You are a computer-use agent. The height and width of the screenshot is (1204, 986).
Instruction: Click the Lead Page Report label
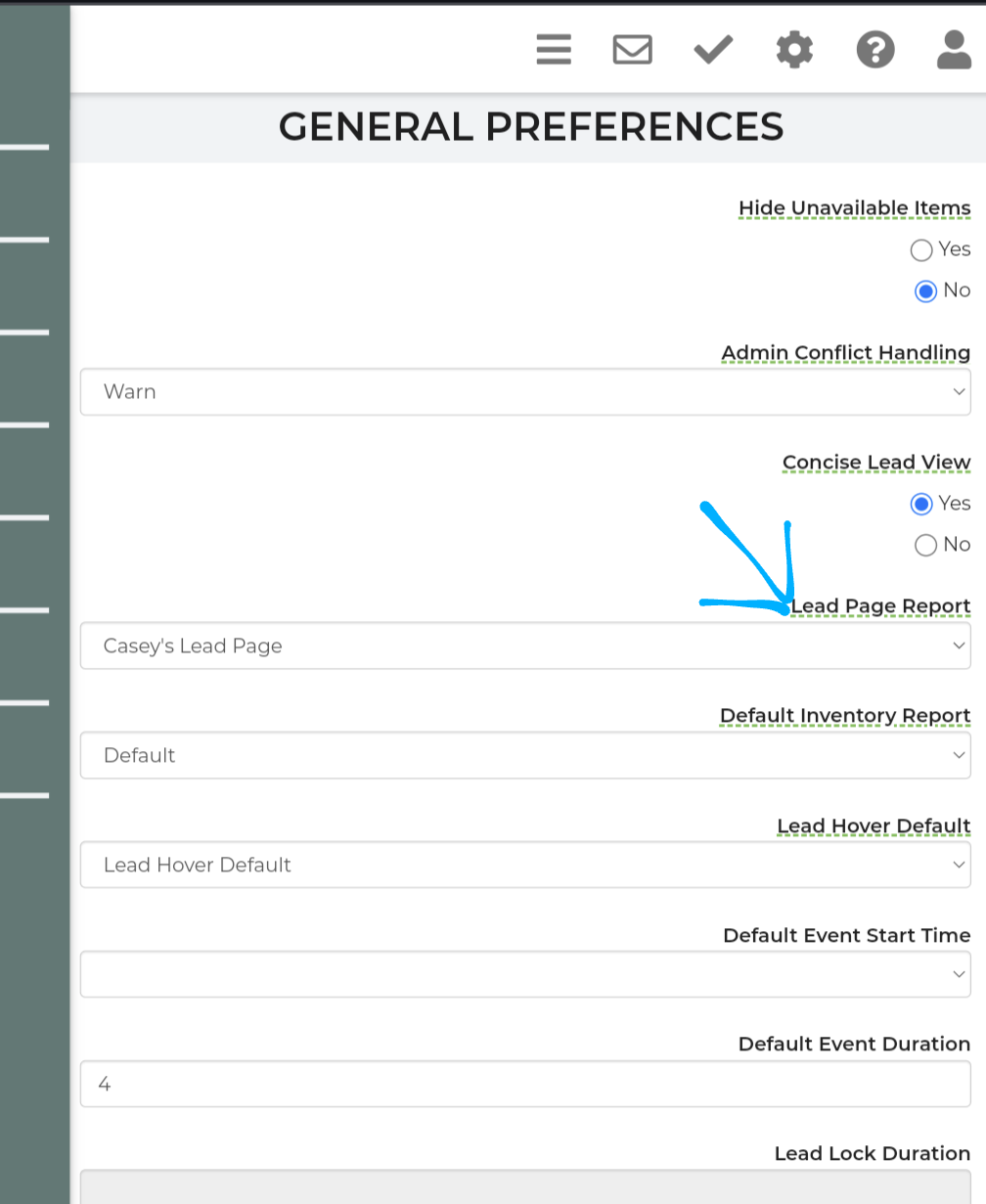pos(880,606)
